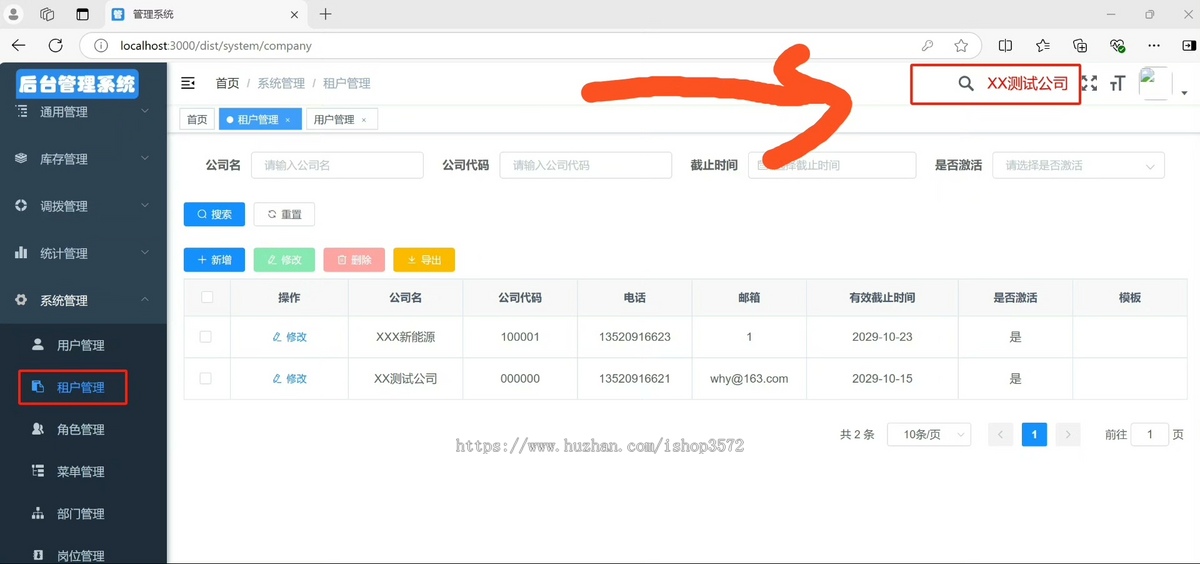Open 10条/页 page size dropdown
The width and height of the screenshot is (1200, 564).
[929, 435]
